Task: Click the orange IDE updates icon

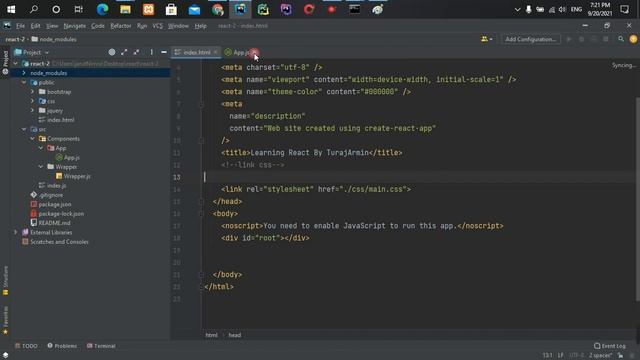Action: (x=633, y=39)
